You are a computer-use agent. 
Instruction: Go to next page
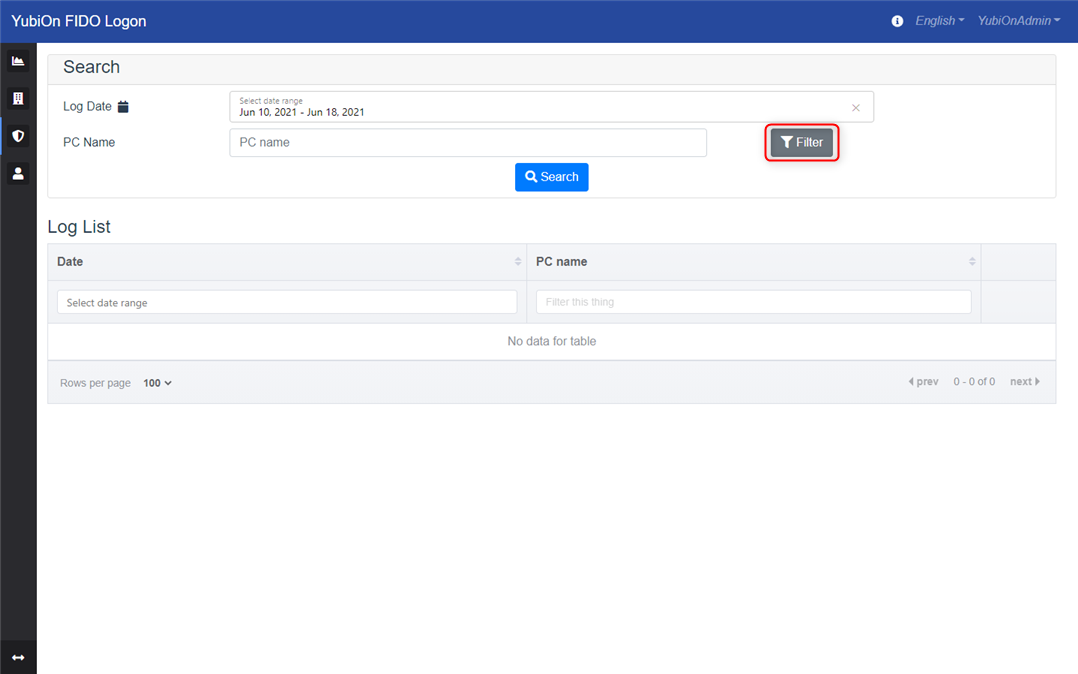point(1025,382)
